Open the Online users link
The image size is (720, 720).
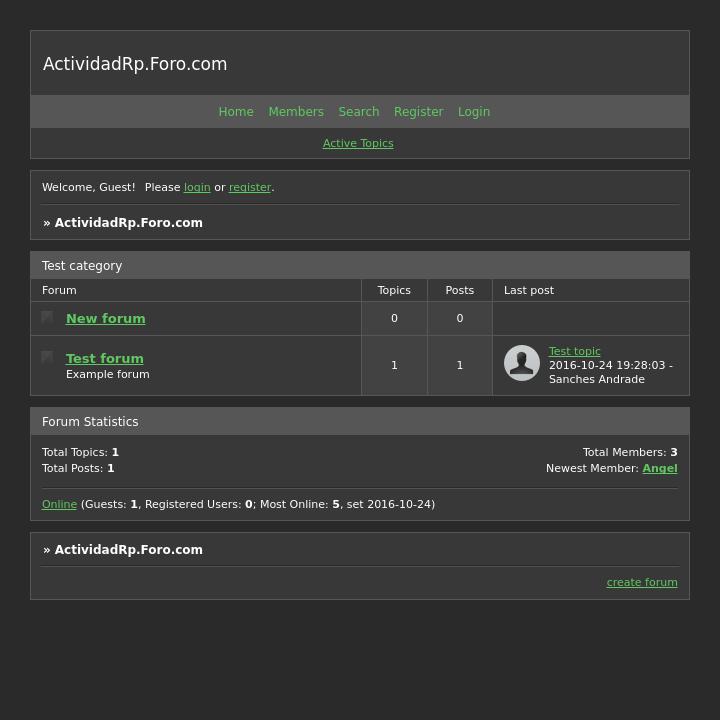59,505
